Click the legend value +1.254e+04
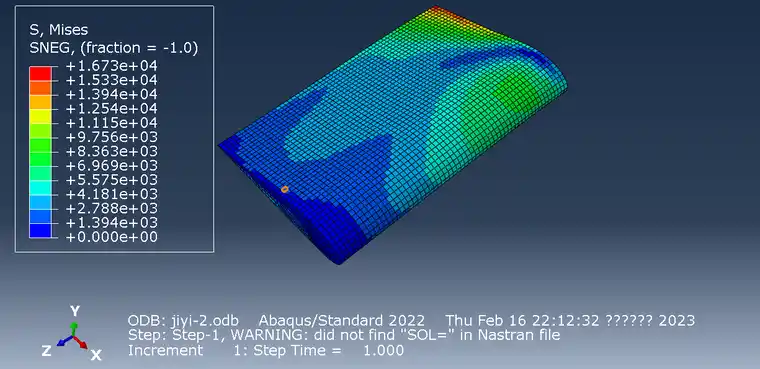Viewport: 760px width, 369px height. (x=111, y=108)
